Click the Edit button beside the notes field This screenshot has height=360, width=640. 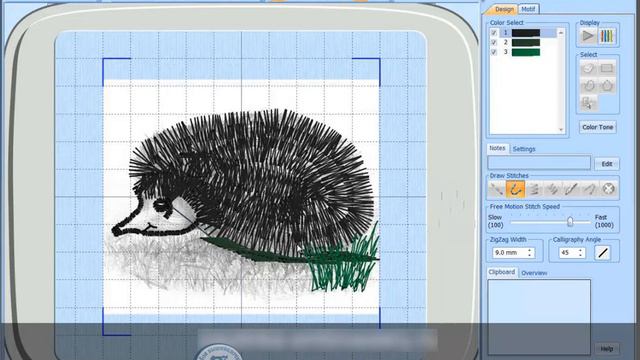pyautogui.click(x=607, y=164)
